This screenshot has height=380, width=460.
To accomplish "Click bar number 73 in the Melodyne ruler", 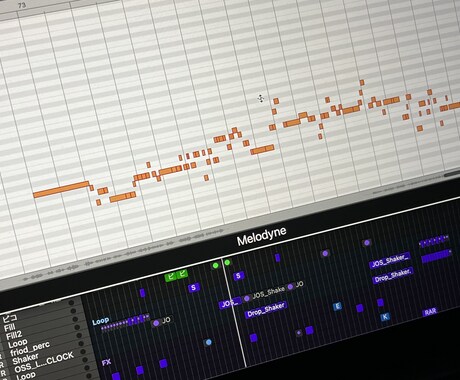I will tap(22, 5).
